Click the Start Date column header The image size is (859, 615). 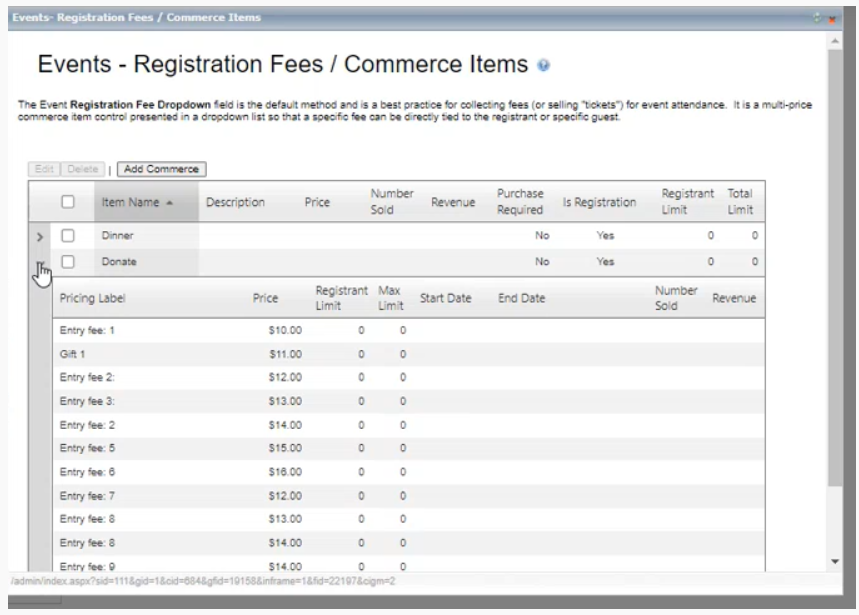[x=445, y=298]
